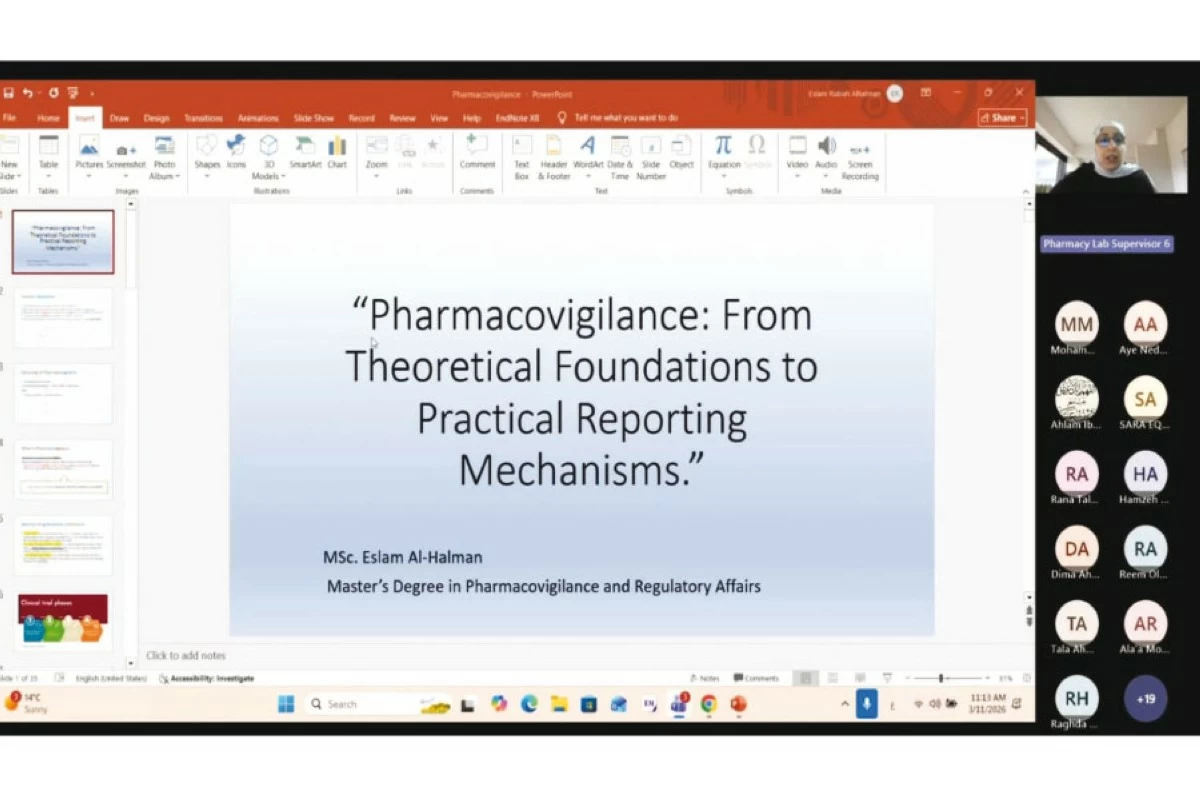Switch to the Home tab
Screen dimensions: 1200x800
(x=48, y=118)
